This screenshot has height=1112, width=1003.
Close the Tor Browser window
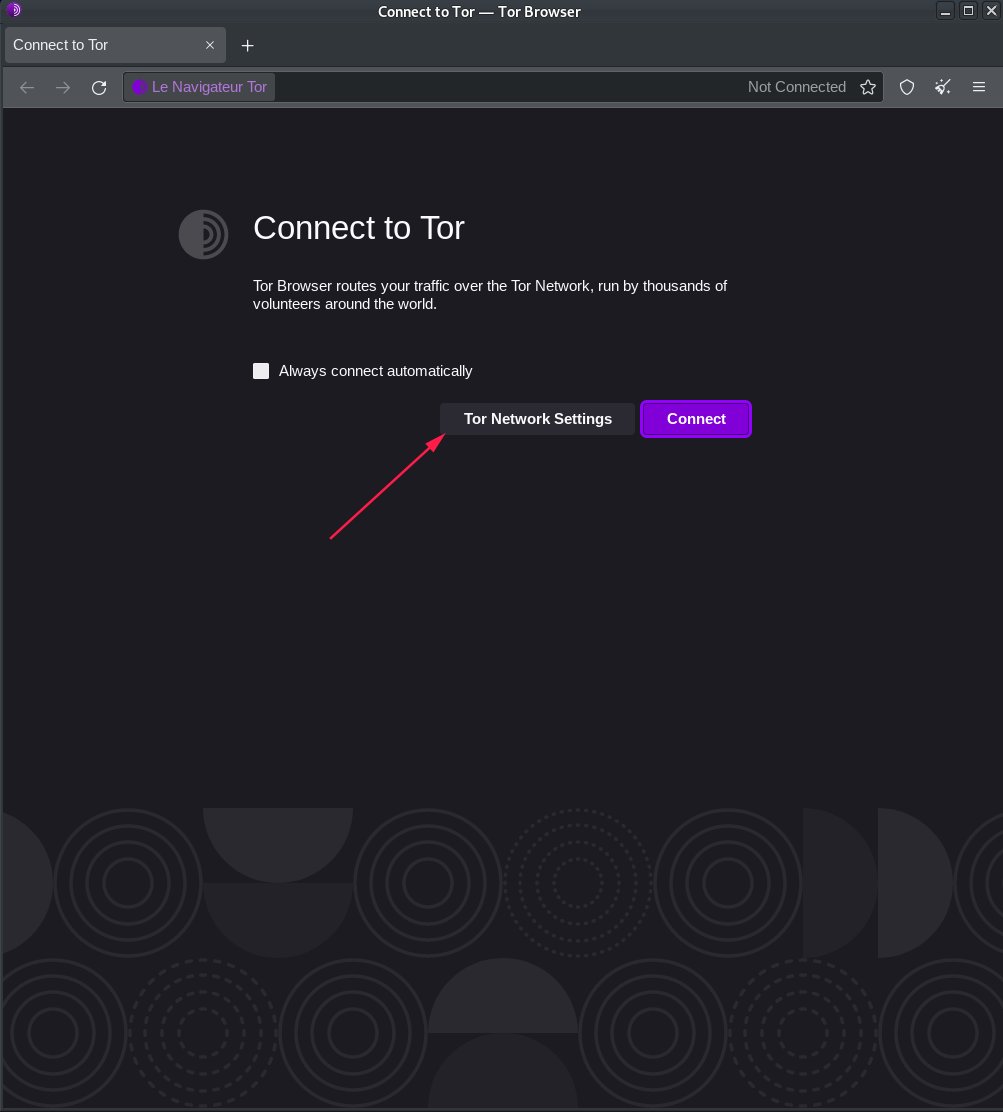pos(991,11)
